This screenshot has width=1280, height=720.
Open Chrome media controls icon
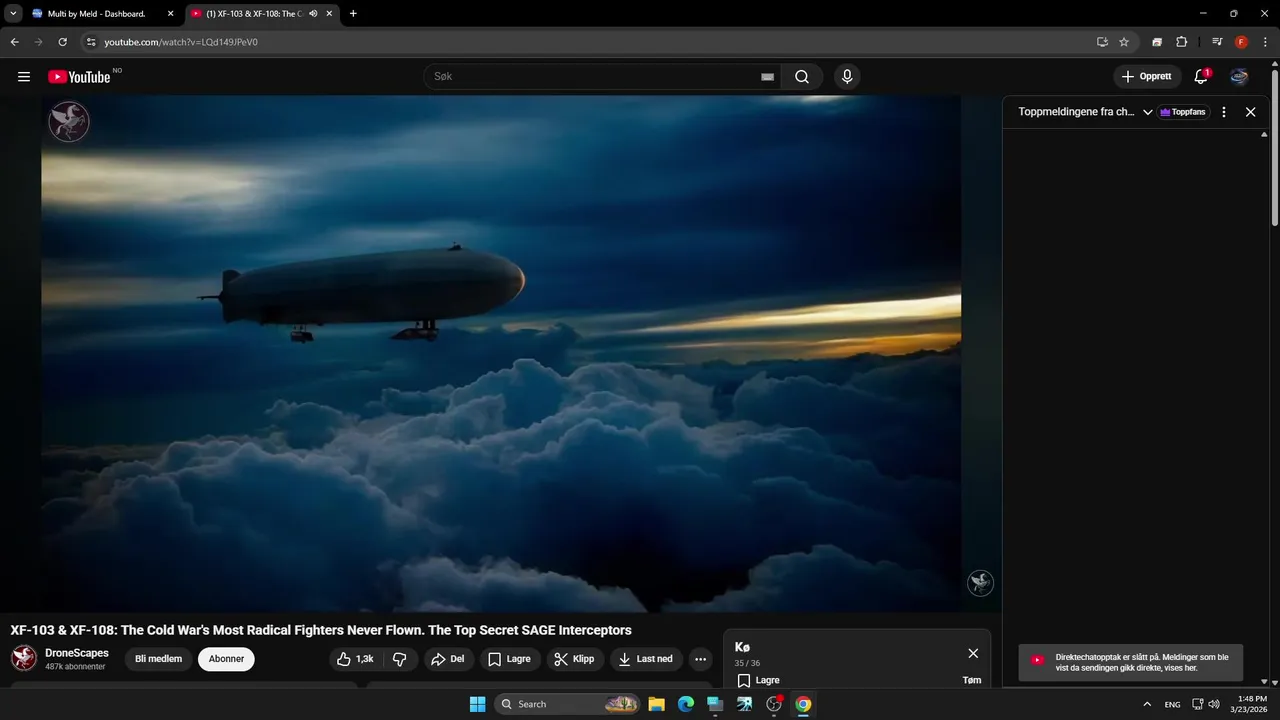coord(1217,42)
